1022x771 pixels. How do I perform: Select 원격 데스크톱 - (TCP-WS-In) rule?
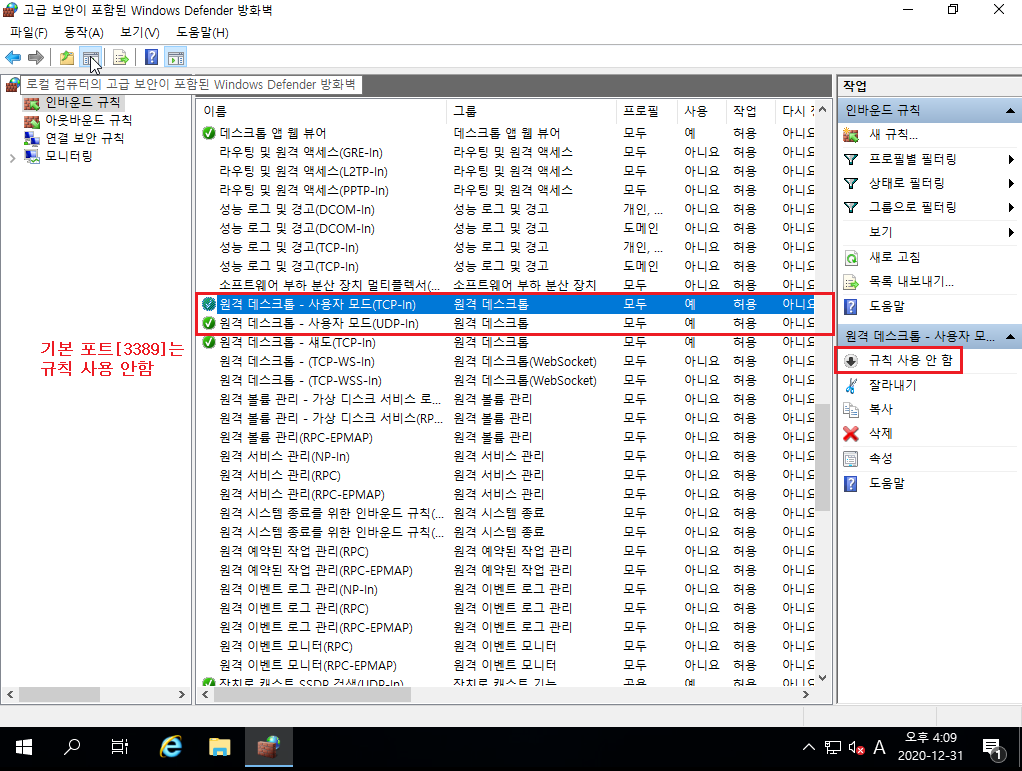coord(506,362)
